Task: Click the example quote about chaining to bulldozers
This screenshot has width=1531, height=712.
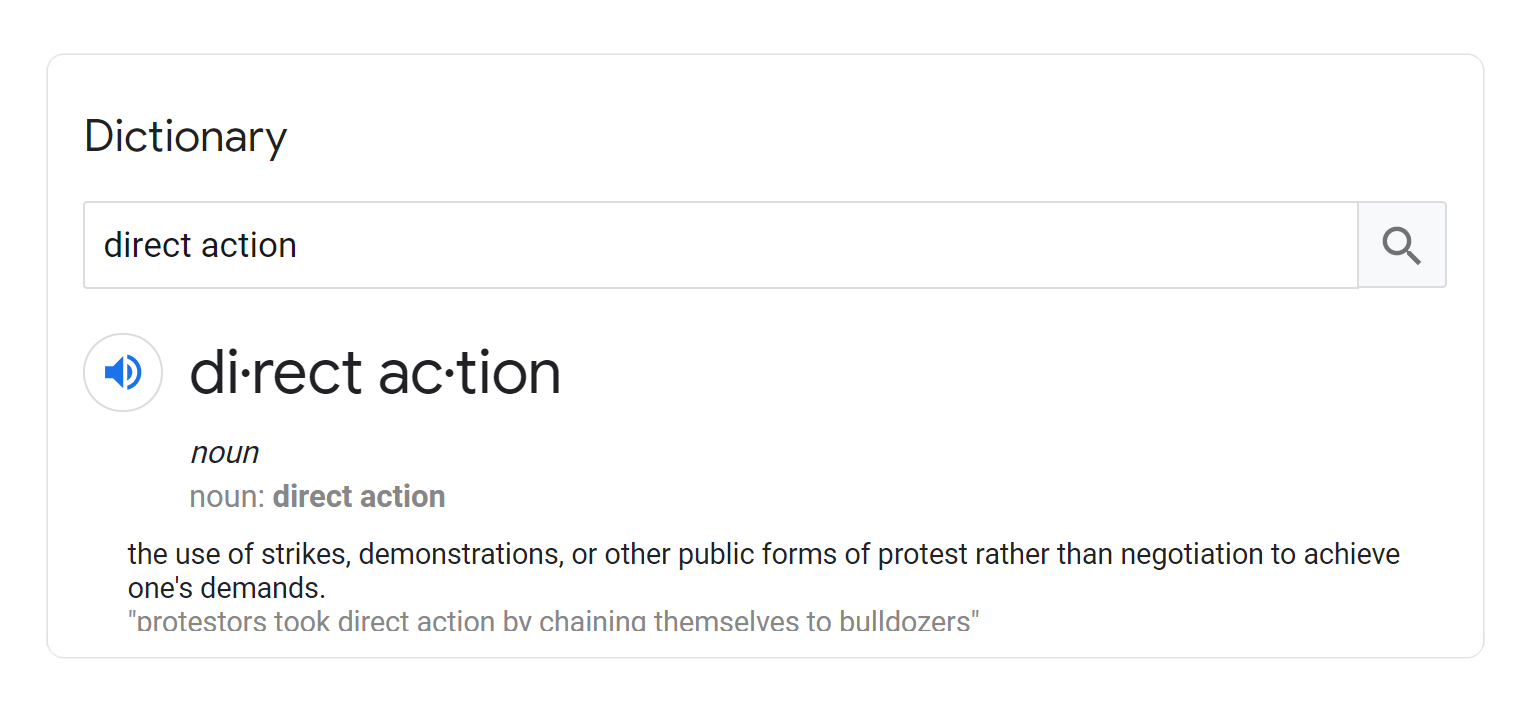Action: pyautogui.click(x=554, y=621)
